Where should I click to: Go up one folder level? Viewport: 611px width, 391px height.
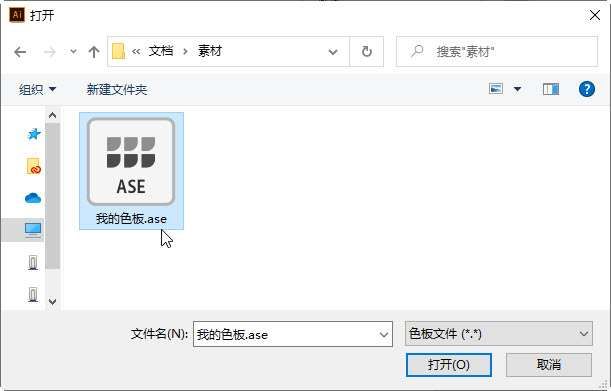94,52
